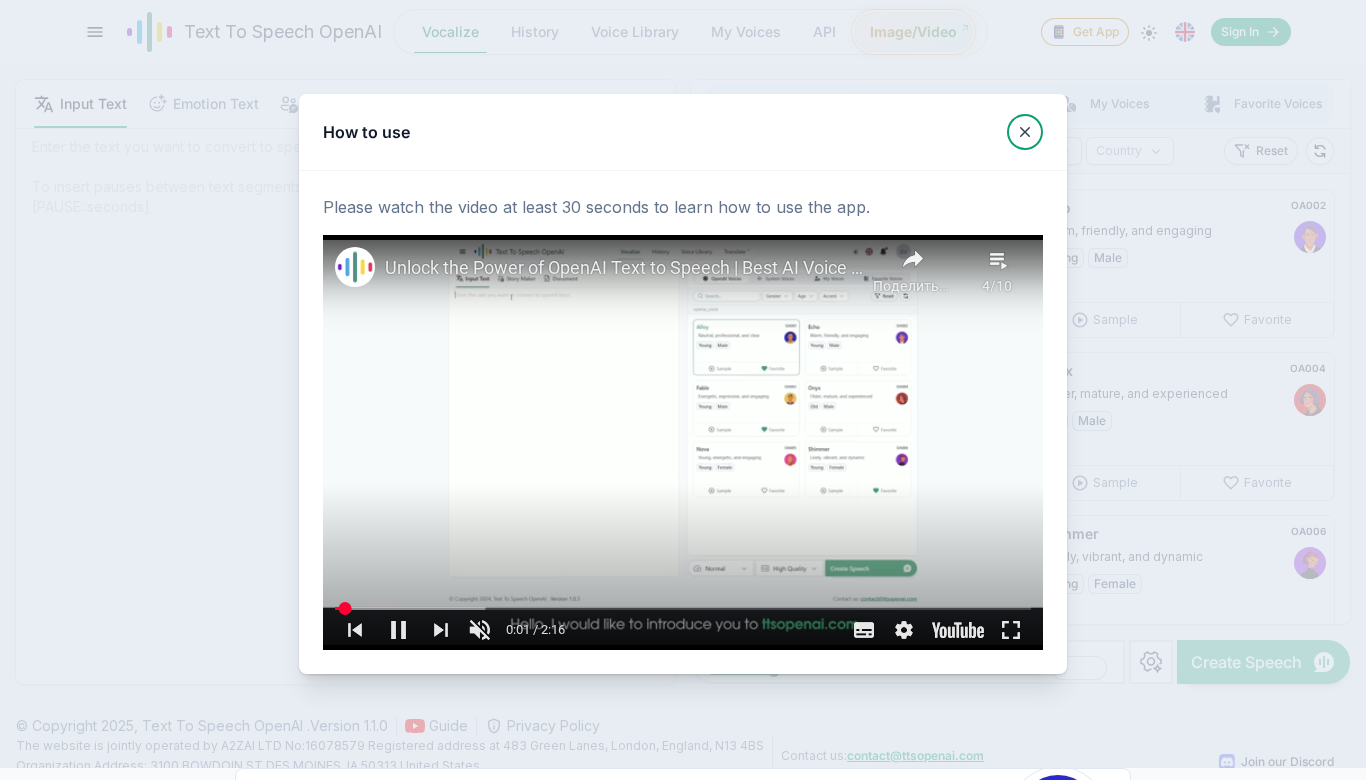Open video on YouTube logo
This screenshot has height=780, width=1366.
[958, 630]
